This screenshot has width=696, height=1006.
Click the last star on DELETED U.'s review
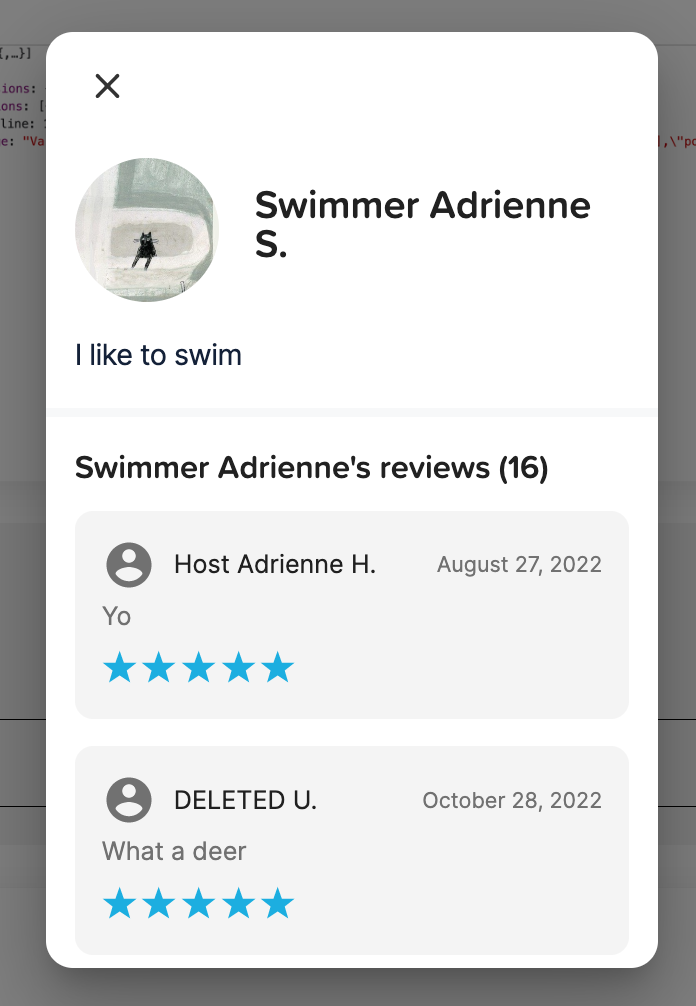[x=276, y=903]
